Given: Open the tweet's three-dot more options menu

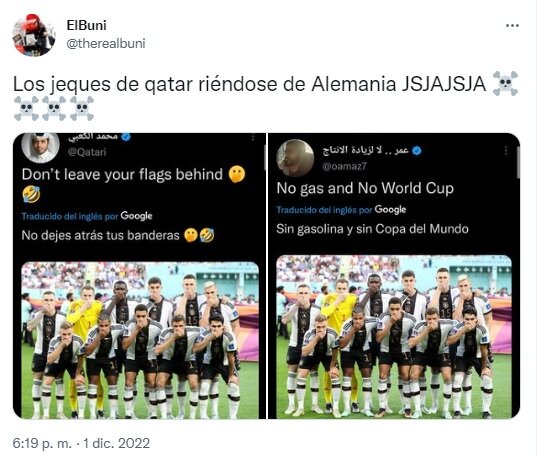Looking at the screenshot, I should 512,25.
